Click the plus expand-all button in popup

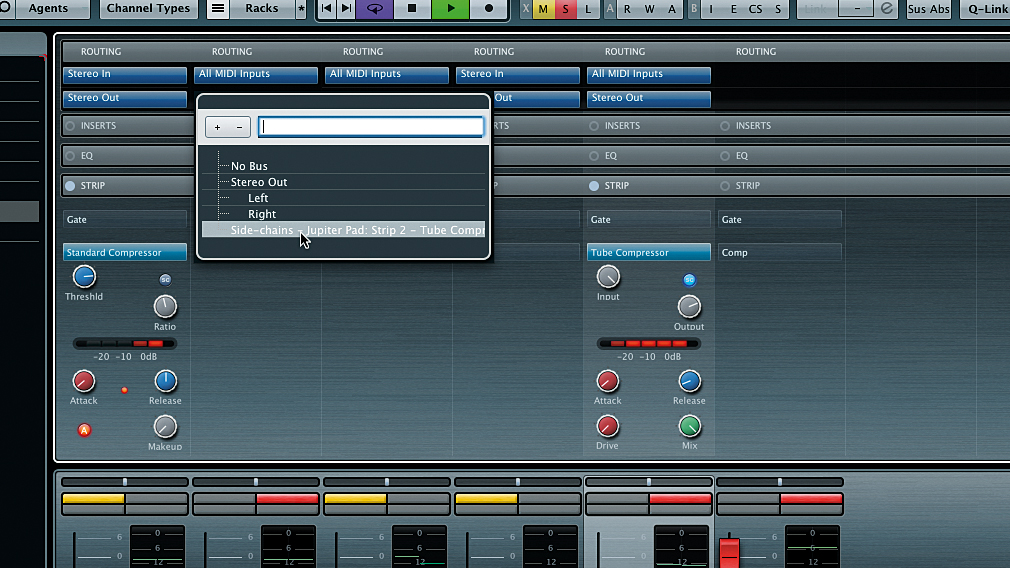[217, 128]
